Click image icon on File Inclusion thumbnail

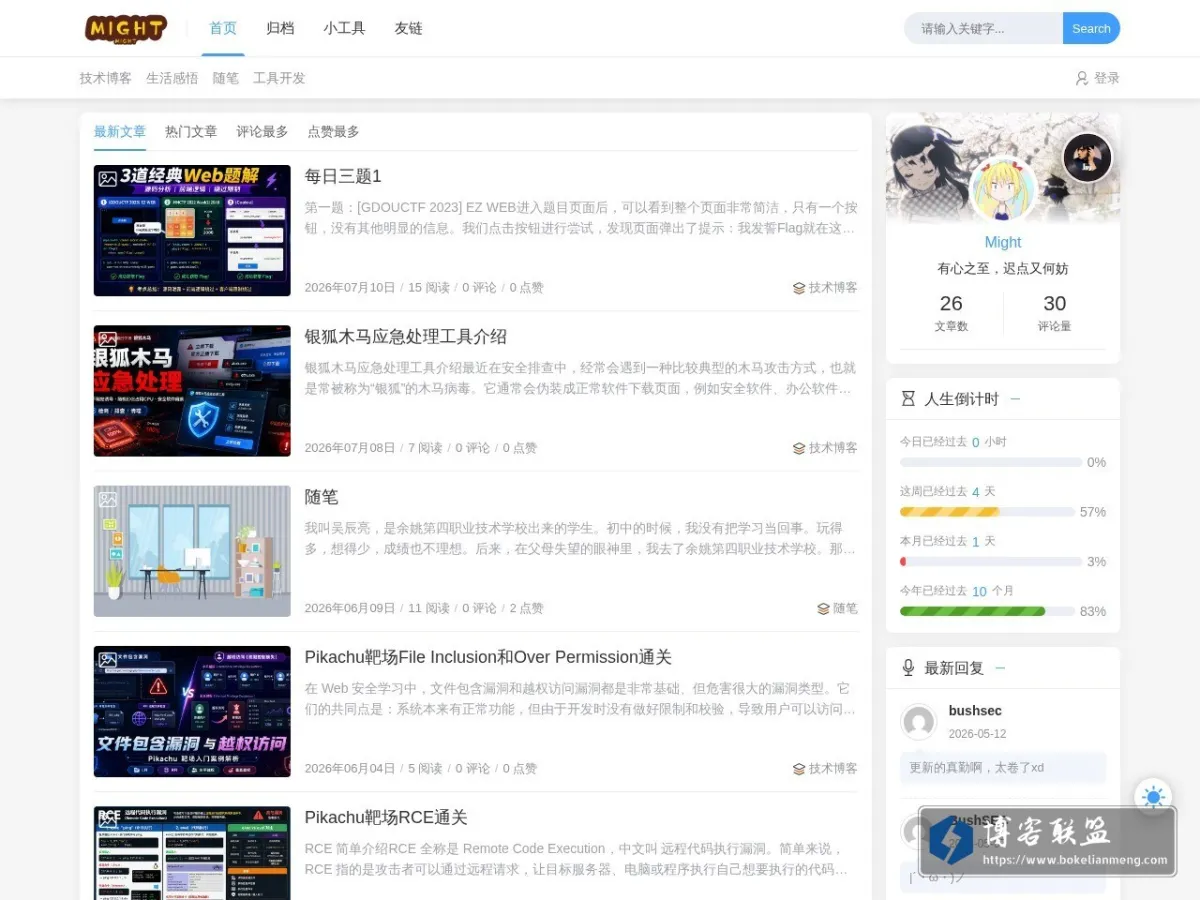click(108, 659)
